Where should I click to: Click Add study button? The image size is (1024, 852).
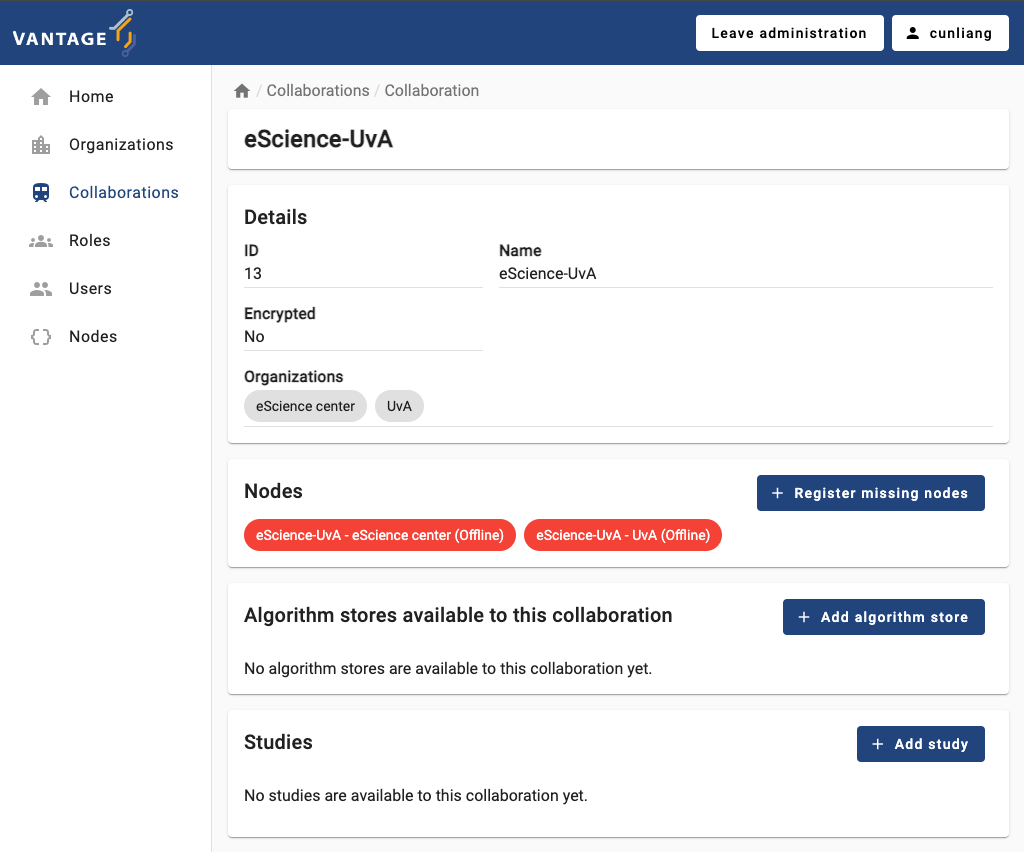(921, 744)
